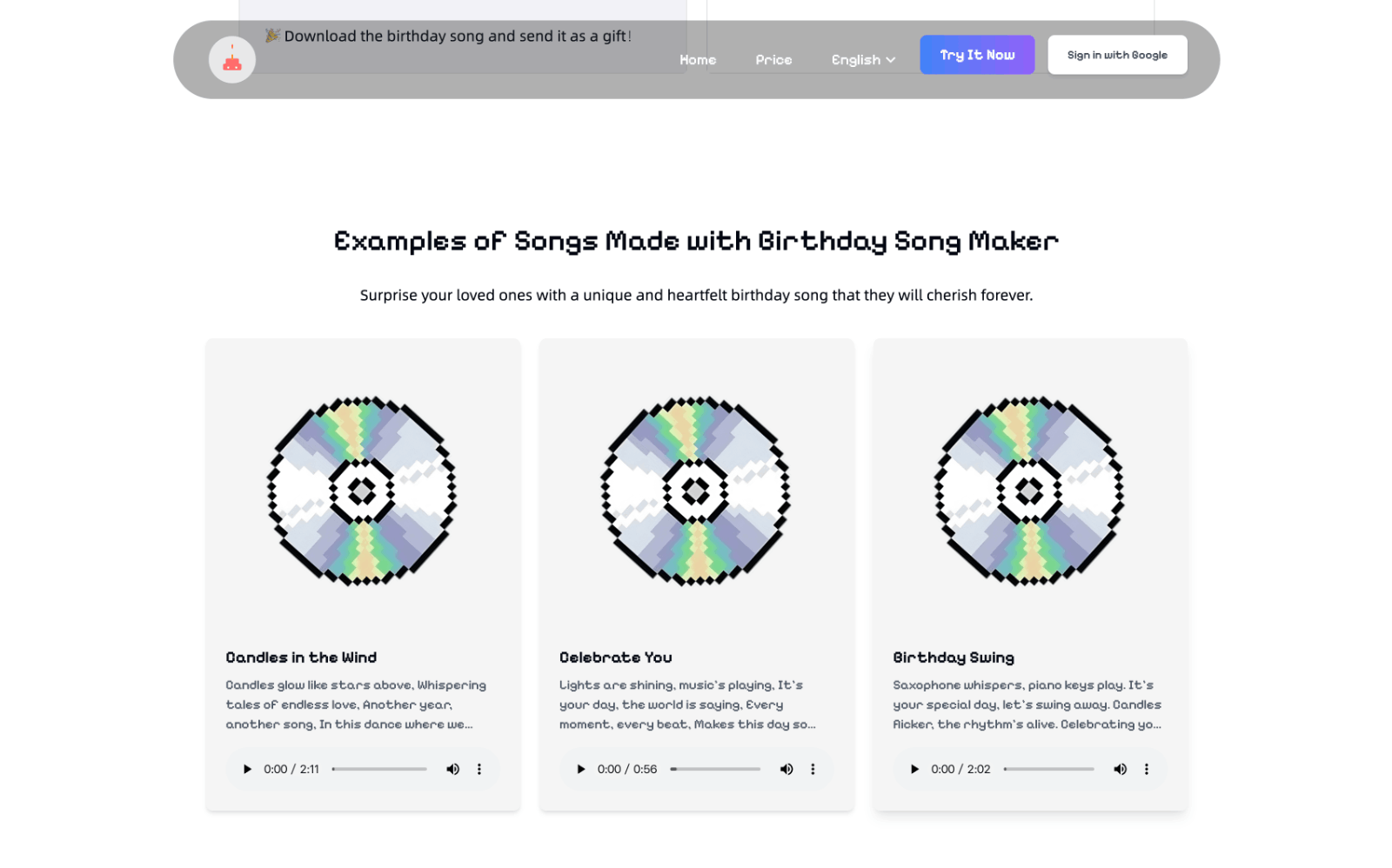Show more options on Birthday Swing player
The height and width of the screenshot is (868, 1392).
click(1147, 769)
